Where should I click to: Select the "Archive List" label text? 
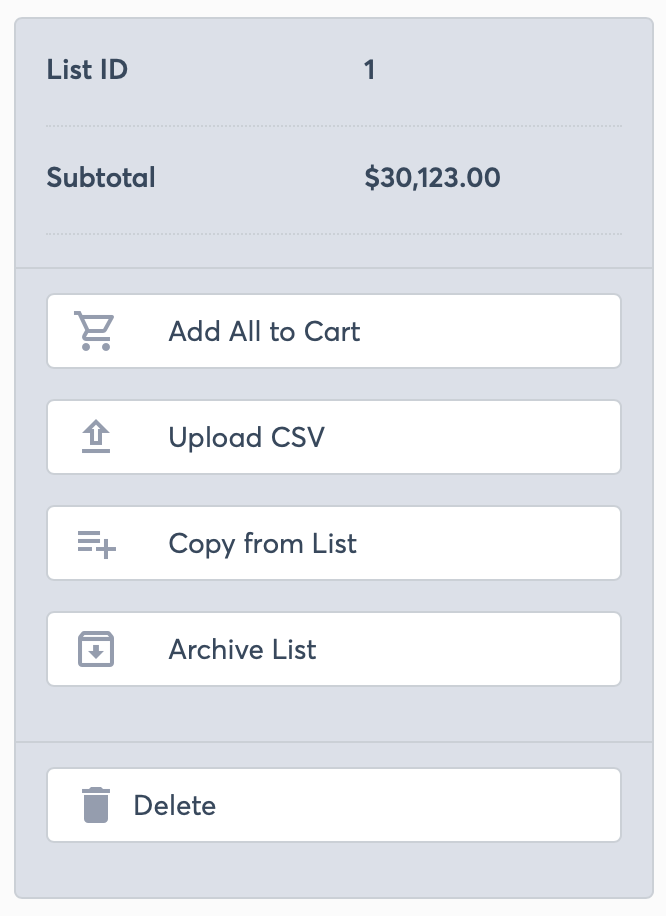coord(242,650)
